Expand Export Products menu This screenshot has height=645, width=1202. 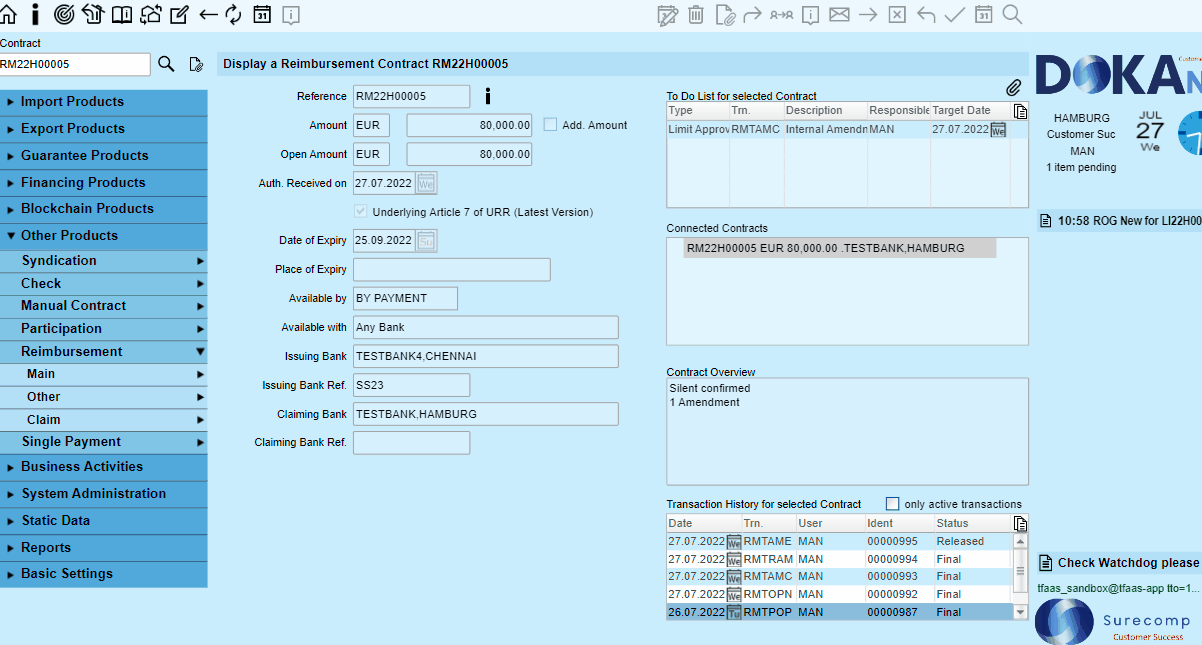(104, 129)
